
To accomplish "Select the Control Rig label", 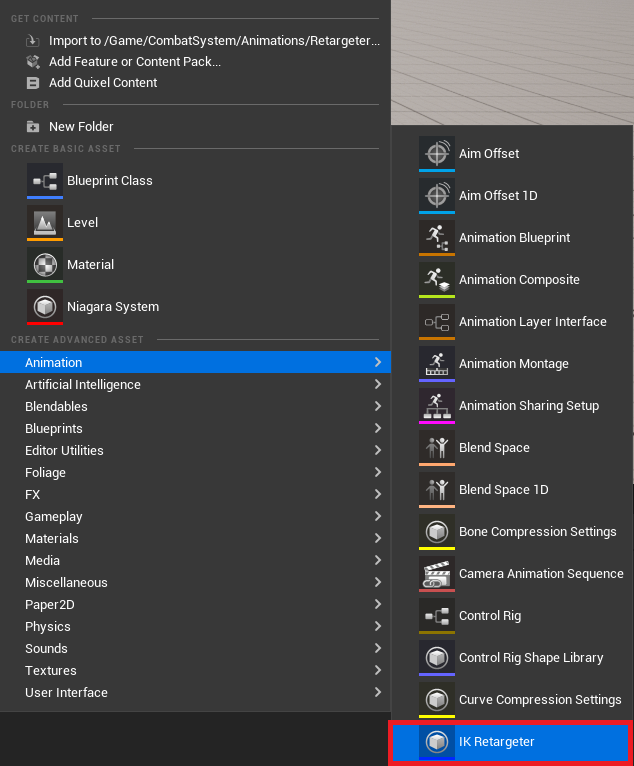I will [490, 616].
